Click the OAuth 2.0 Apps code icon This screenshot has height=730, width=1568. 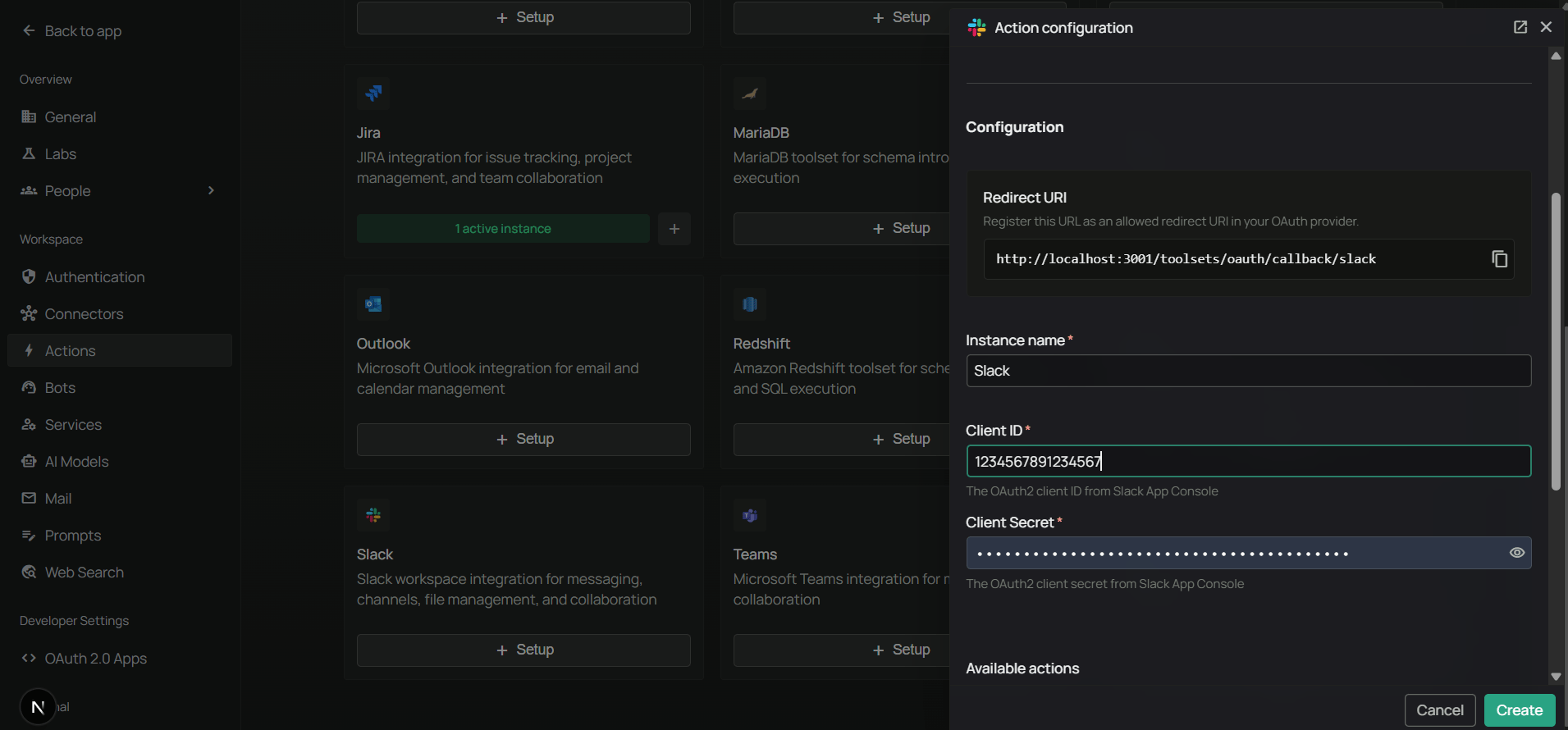29,658
